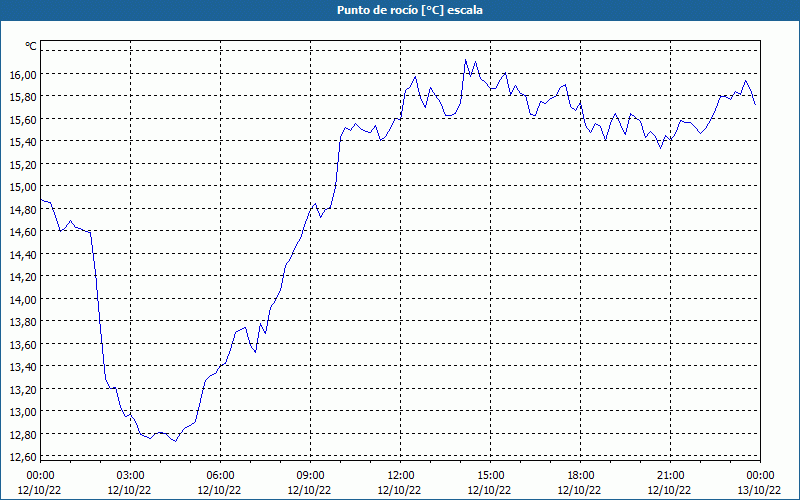The width and height of the screenshot is (800, 500).
Task: Click the 12/10/22 date under 21:00
Action: pyautogui.click(x=670, y=490)
